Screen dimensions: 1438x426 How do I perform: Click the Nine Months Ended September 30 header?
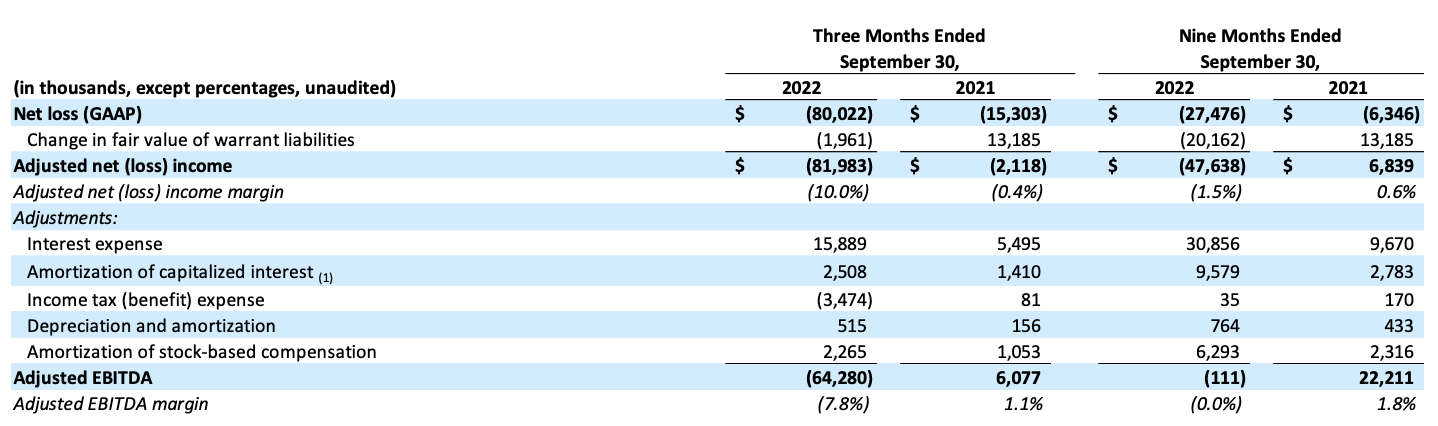[x=1259, y=48]
